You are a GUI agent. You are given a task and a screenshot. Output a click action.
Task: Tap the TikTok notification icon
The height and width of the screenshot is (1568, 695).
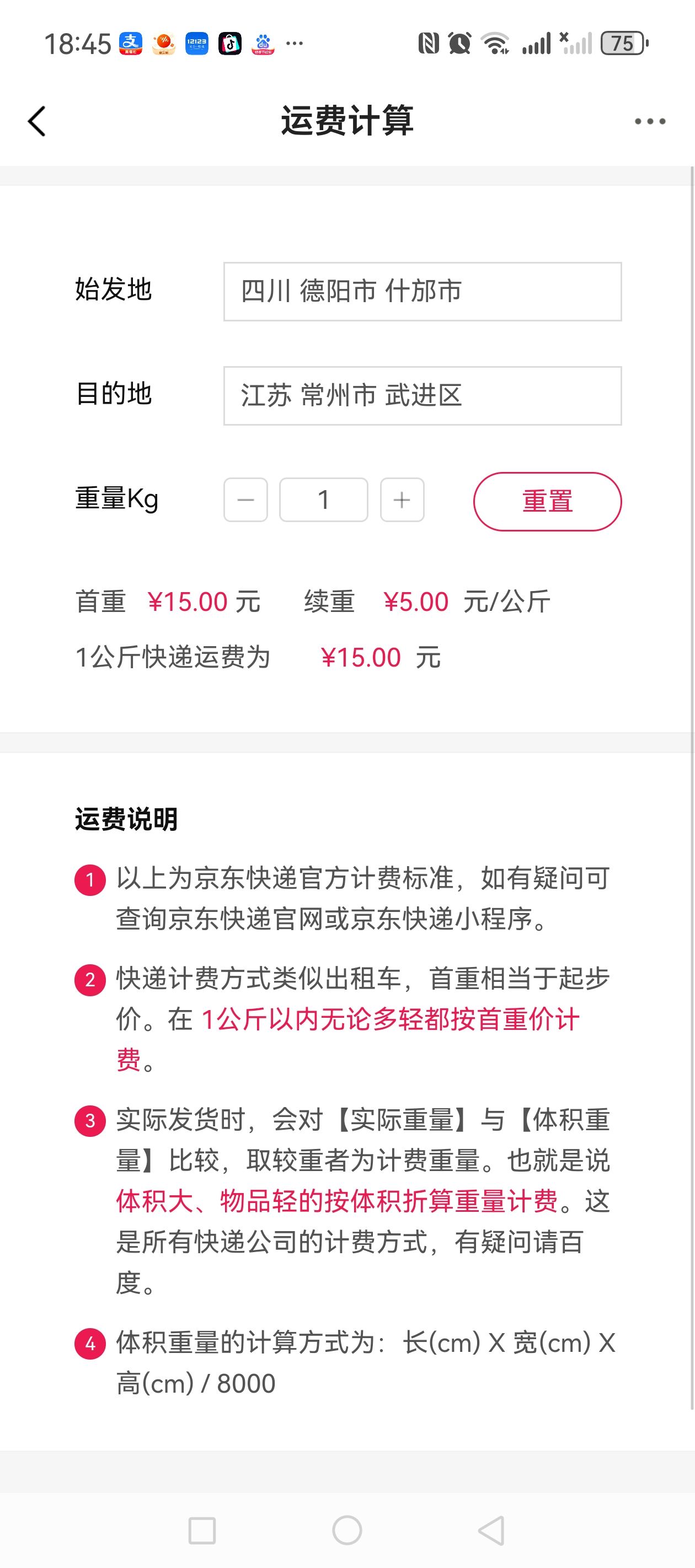pos(230,43)
